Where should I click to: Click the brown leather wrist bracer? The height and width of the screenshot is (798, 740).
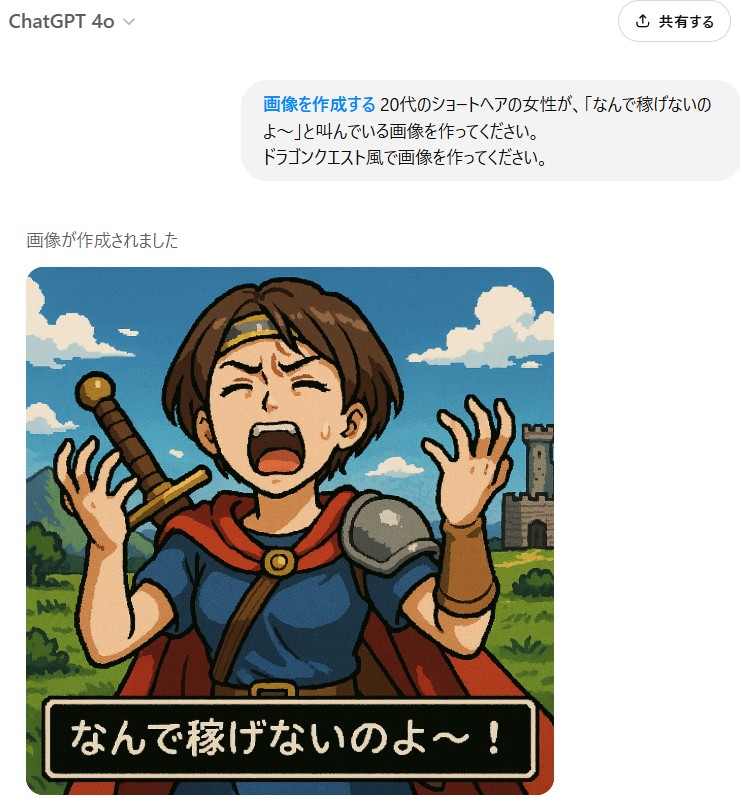[465, 566]
